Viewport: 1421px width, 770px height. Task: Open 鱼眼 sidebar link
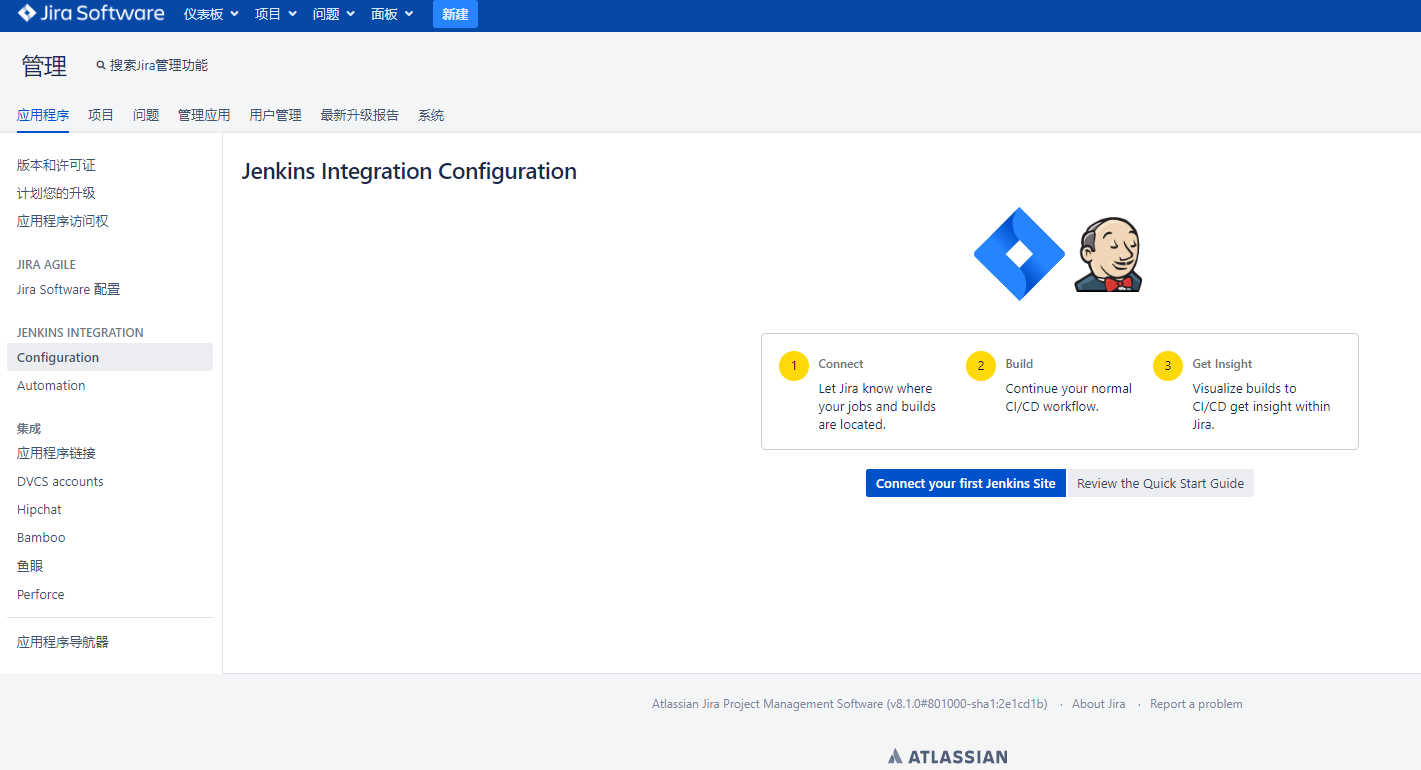click(x=30, y=566)
